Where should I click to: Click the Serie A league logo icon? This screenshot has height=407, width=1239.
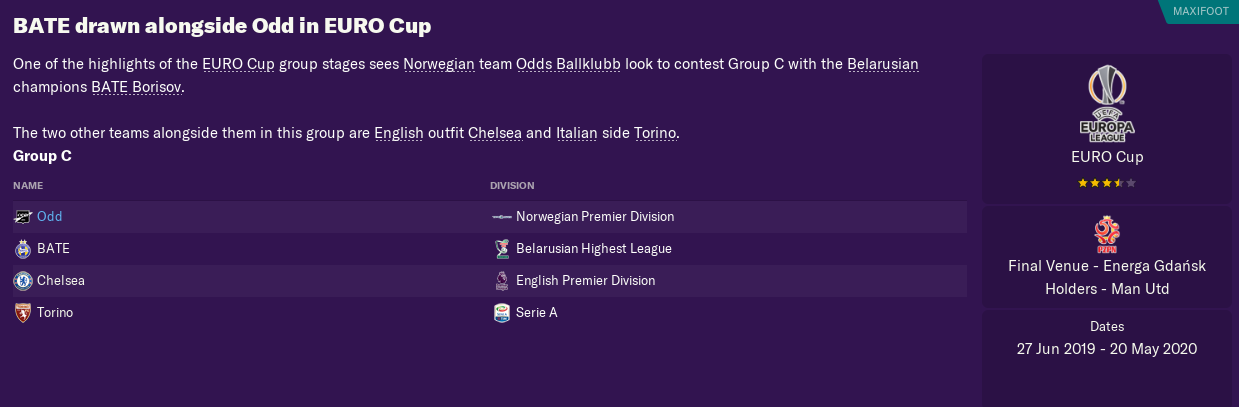pos(502,313)
